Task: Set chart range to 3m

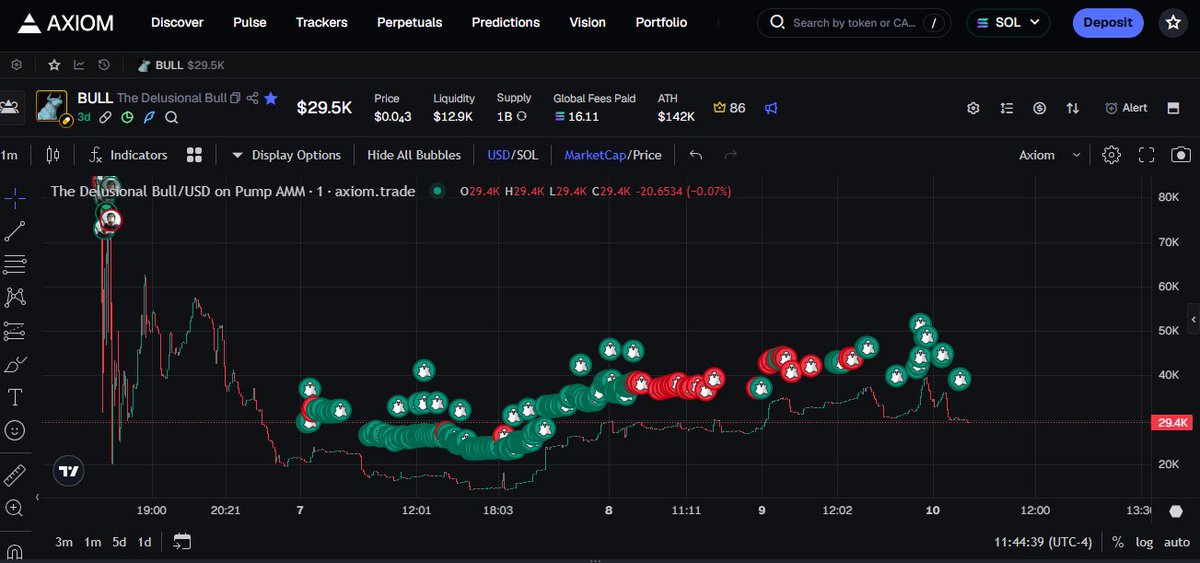Action: (x=64, y=542)
